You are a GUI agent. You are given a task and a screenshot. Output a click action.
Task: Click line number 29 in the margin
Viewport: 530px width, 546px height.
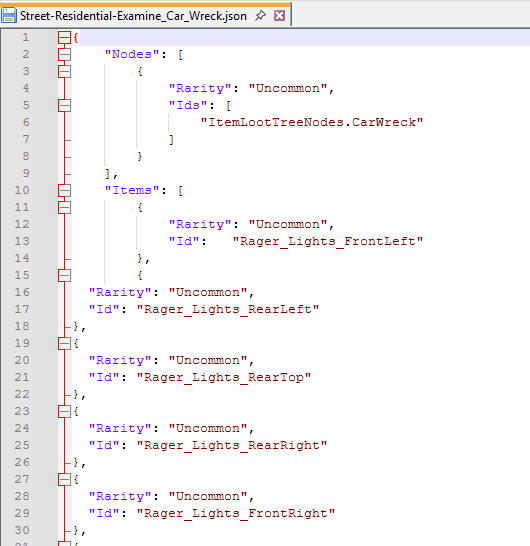tap(22, 513)
